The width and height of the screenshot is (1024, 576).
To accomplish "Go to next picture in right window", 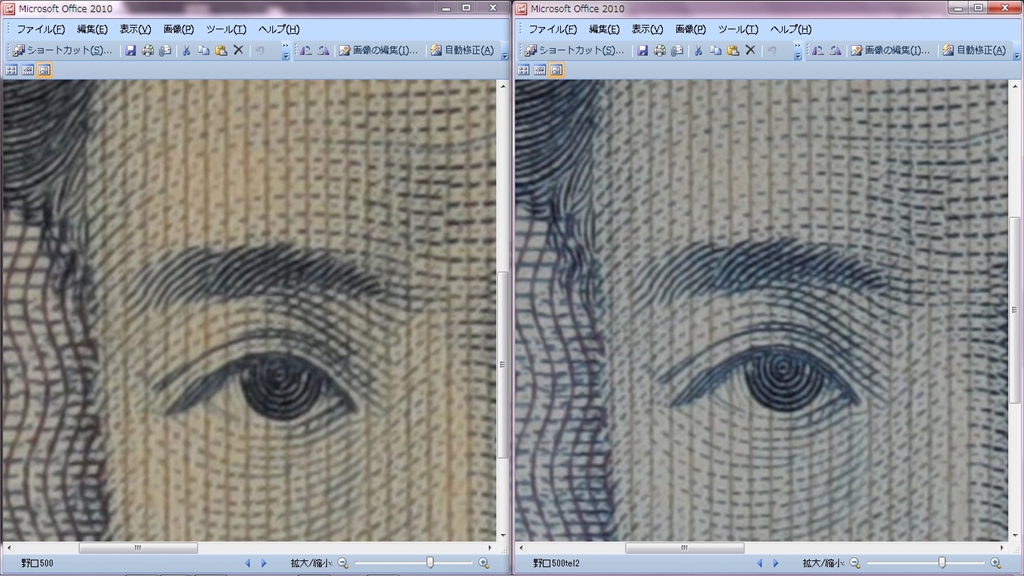I will click(x=776, y=563).
